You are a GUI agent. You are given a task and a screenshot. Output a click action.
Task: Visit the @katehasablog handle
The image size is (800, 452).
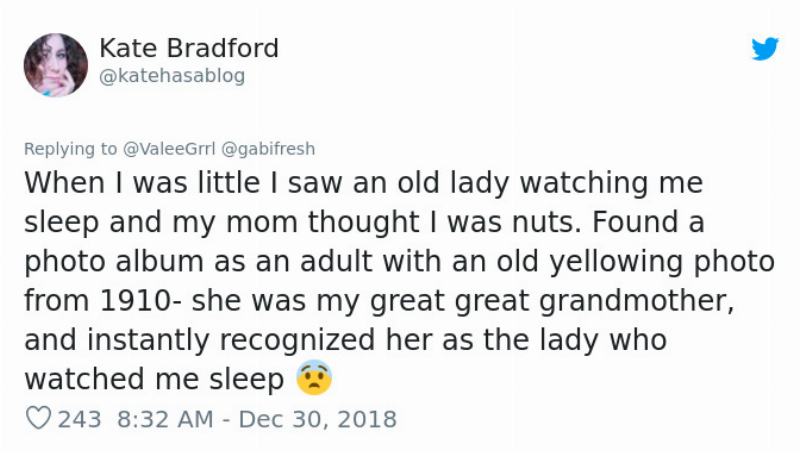(171, 76)
